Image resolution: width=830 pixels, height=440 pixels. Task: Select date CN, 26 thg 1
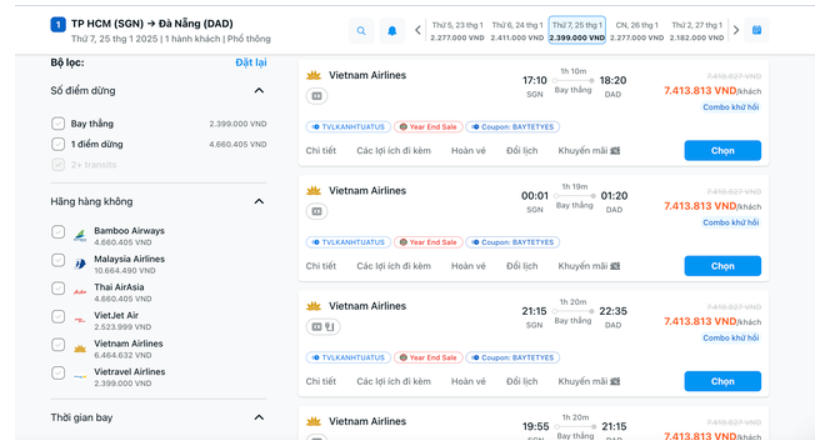637,31
